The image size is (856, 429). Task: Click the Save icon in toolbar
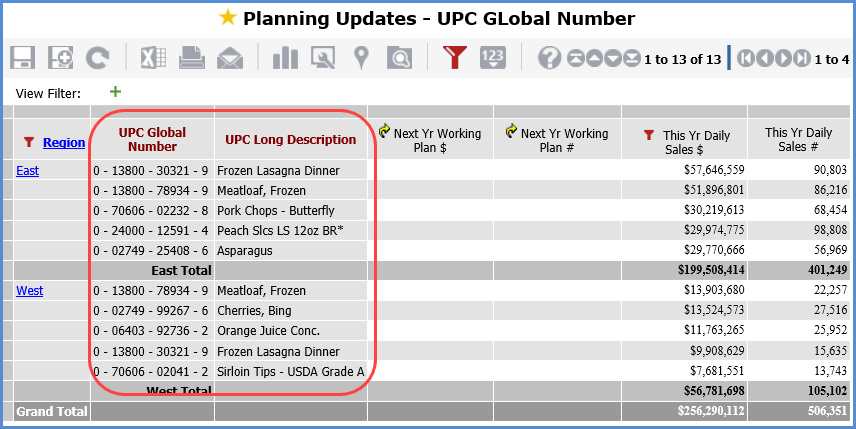(23, 58)
